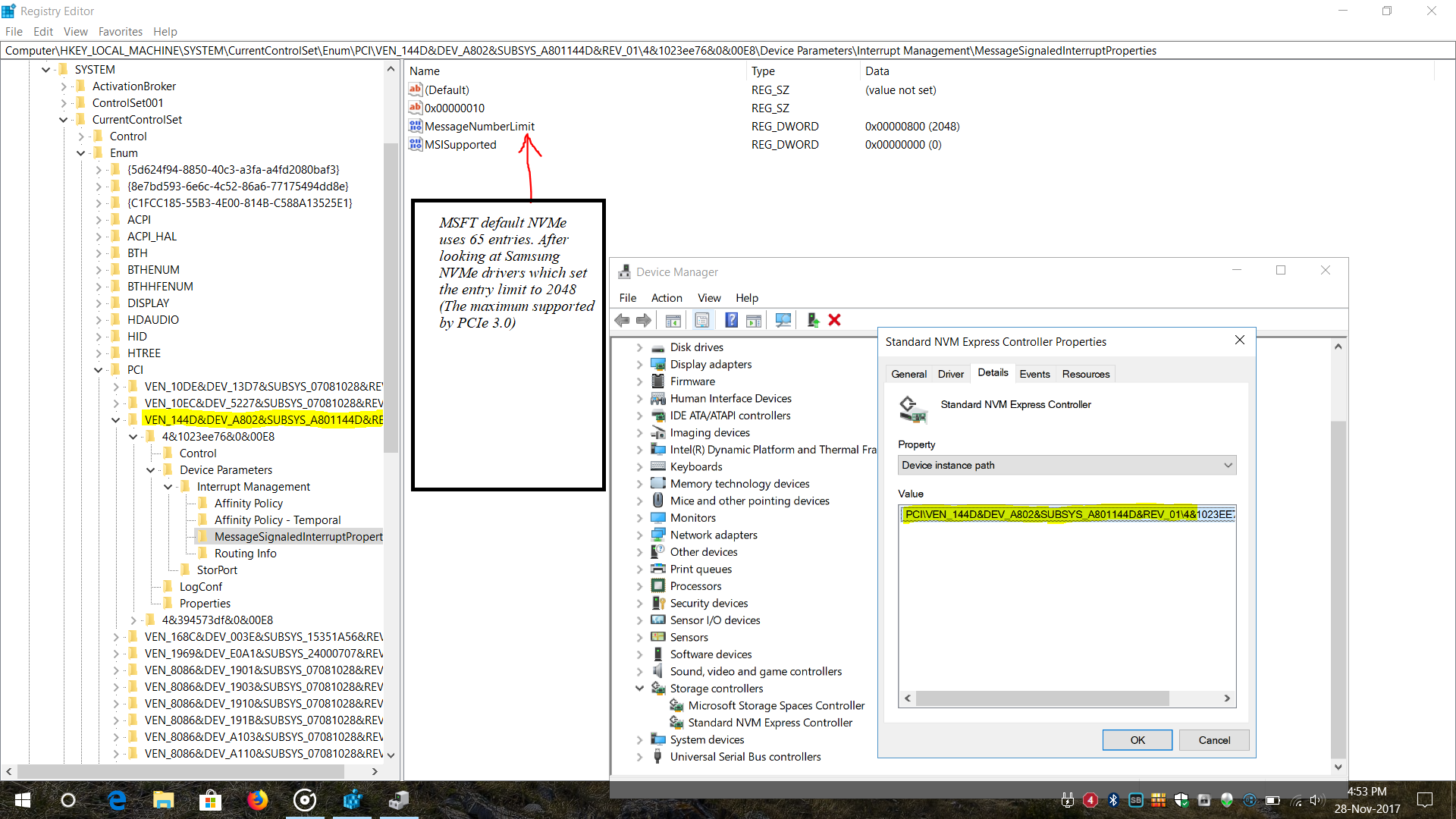Collapse Storage controllers in Device Manager
The image size is (1456, 819).
click(x=639, y=689)
